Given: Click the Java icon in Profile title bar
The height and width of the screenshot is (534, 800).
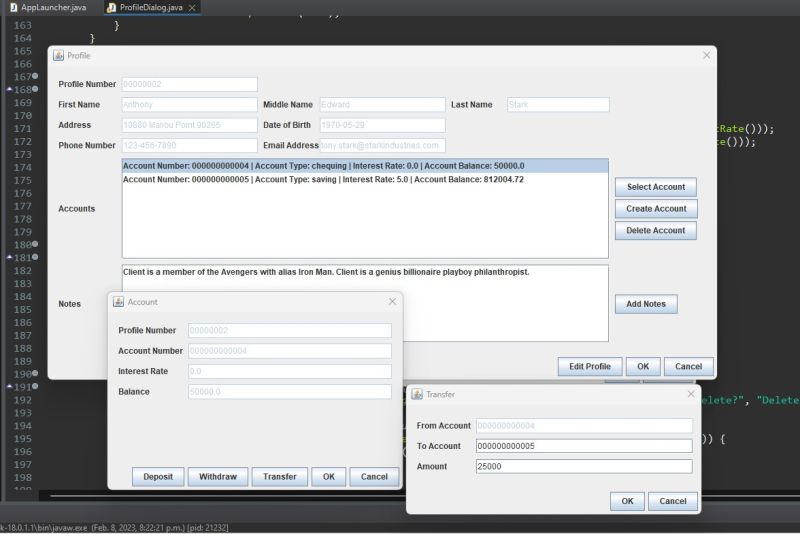Looking at the screenshot, I should coord(59,56).
